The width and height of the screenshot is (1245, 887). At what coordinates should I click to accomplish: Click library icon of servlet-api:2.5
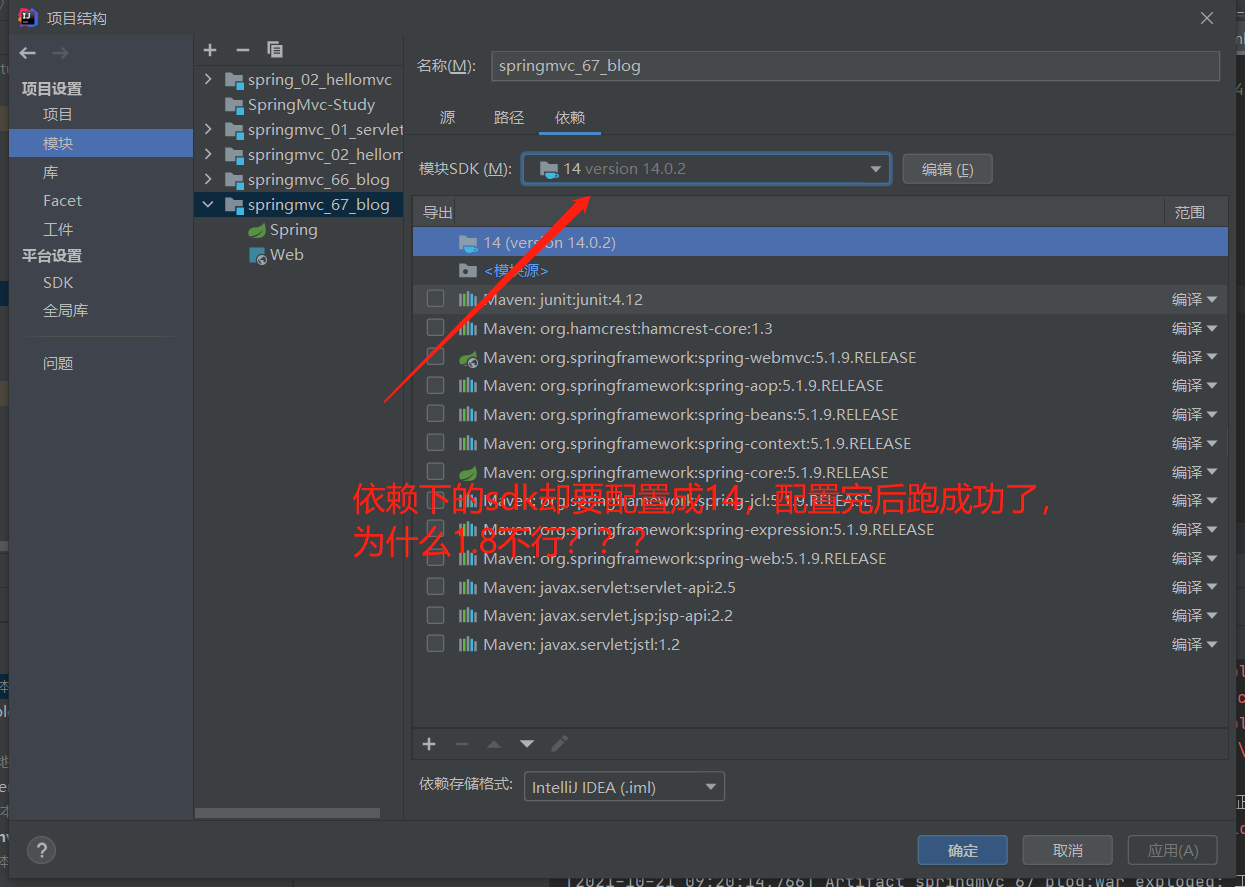pos(467,587)
